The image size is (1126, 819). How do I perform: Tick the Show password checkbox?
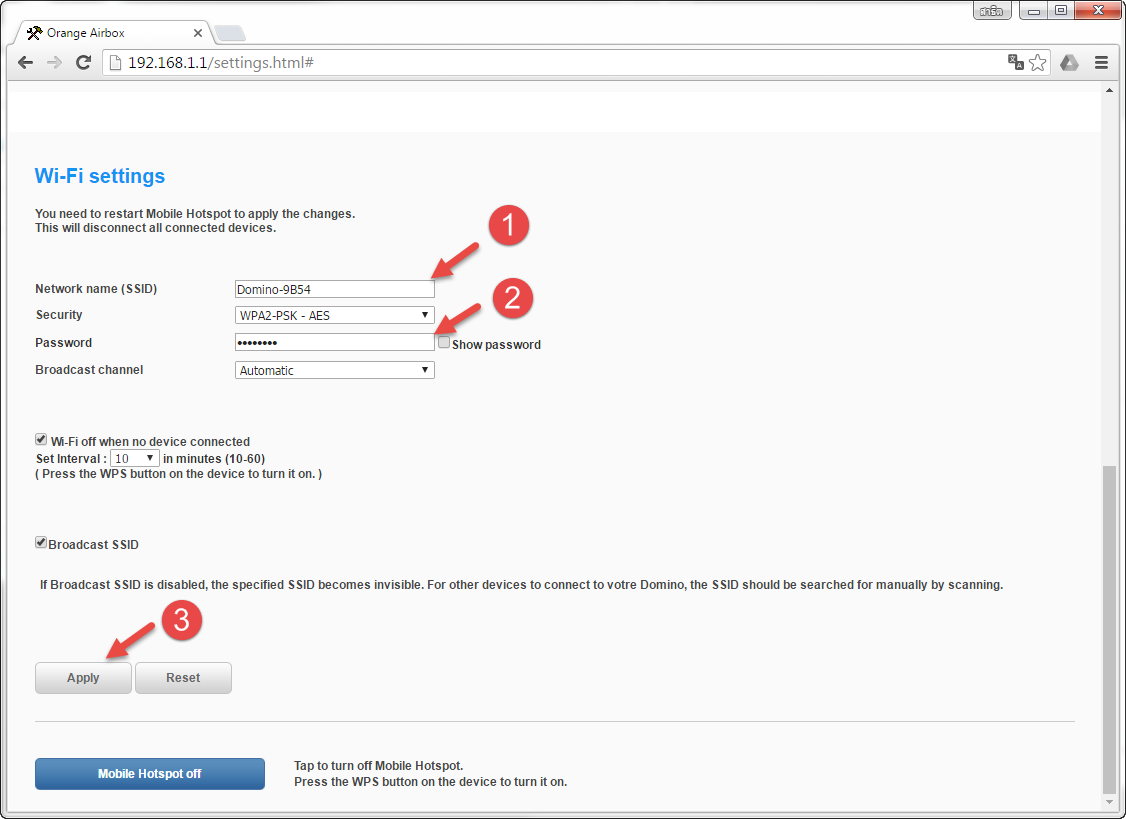tap(444, 343)
